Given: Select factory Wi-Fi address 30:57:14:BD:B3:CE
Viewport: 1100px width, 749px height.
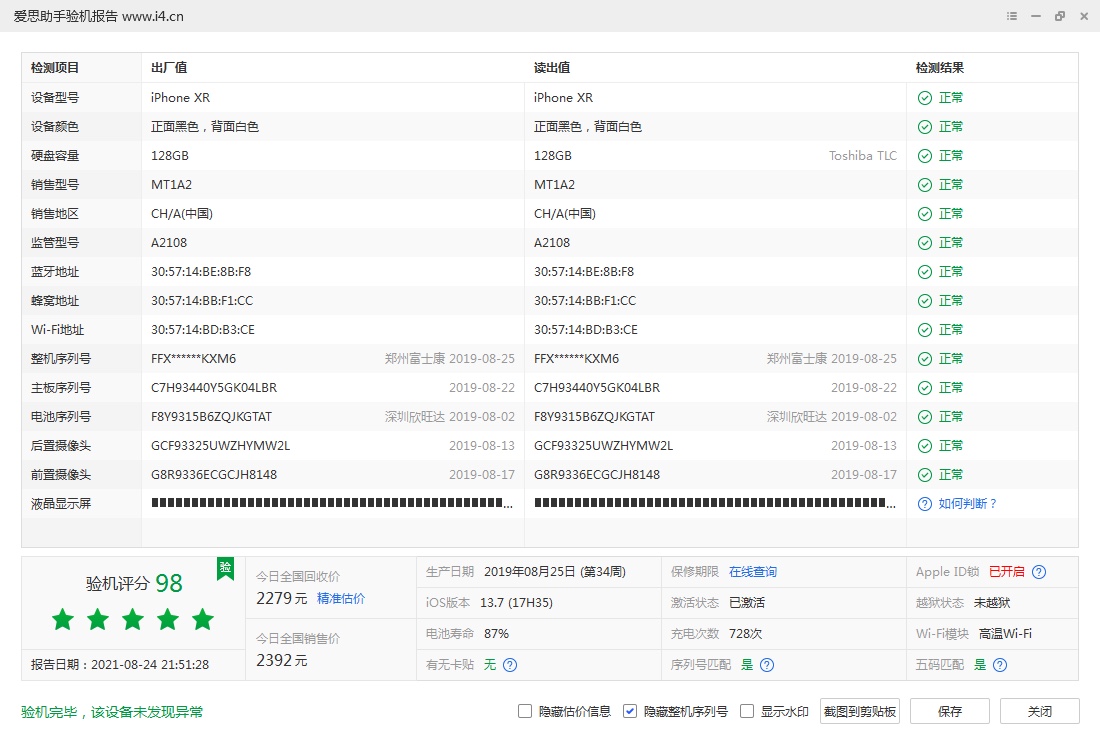Looking at the screenshot, I should tap(203, 330).
